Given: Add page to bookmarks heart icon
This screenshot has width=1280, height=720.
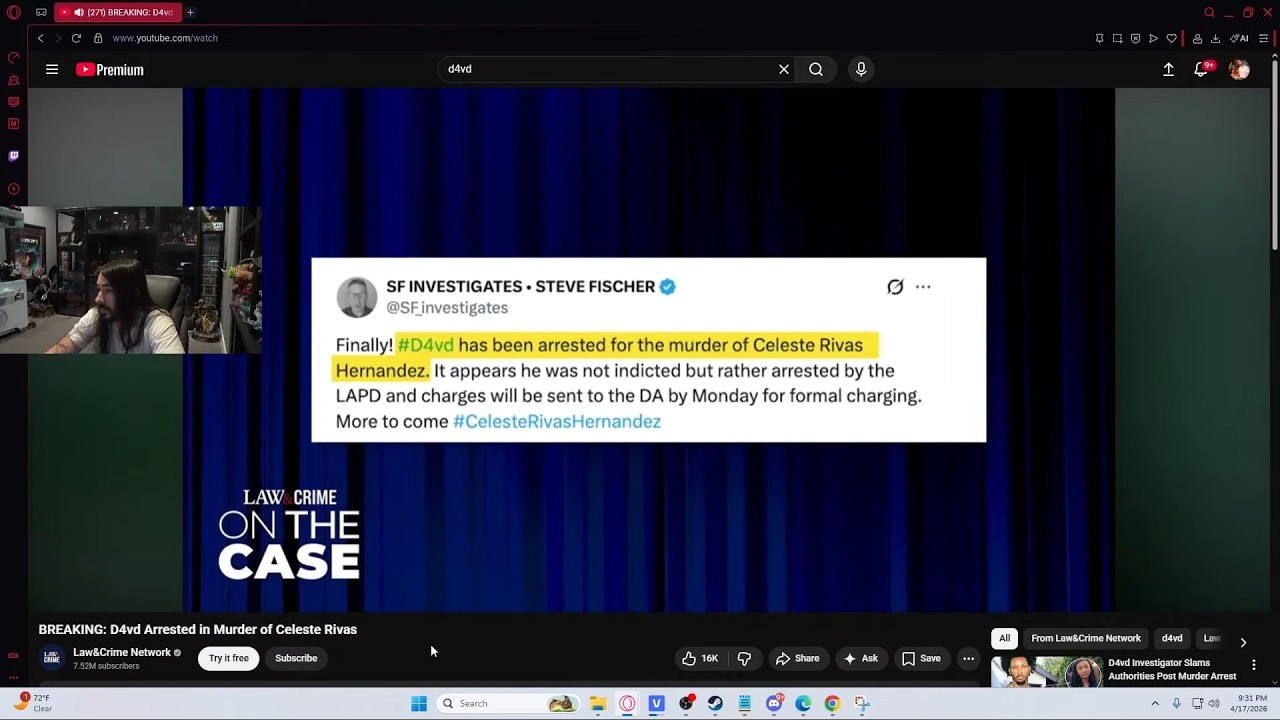Looking at the screenshot, I should [x=1171, y=38].
